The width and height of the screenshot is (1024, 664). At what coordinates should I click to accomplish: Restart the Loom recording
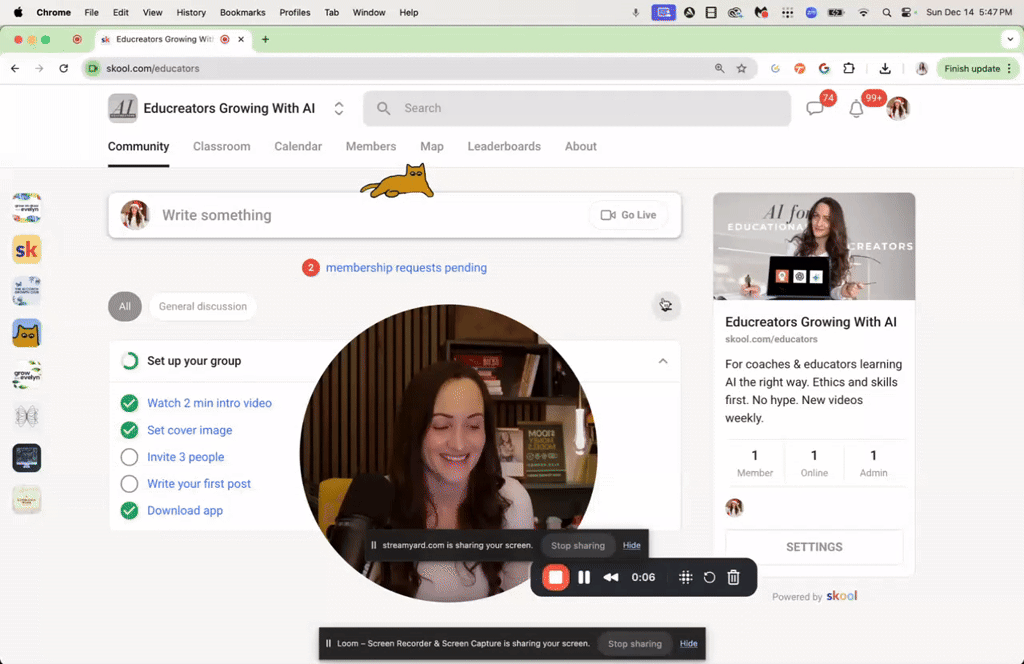pos(709,577)
